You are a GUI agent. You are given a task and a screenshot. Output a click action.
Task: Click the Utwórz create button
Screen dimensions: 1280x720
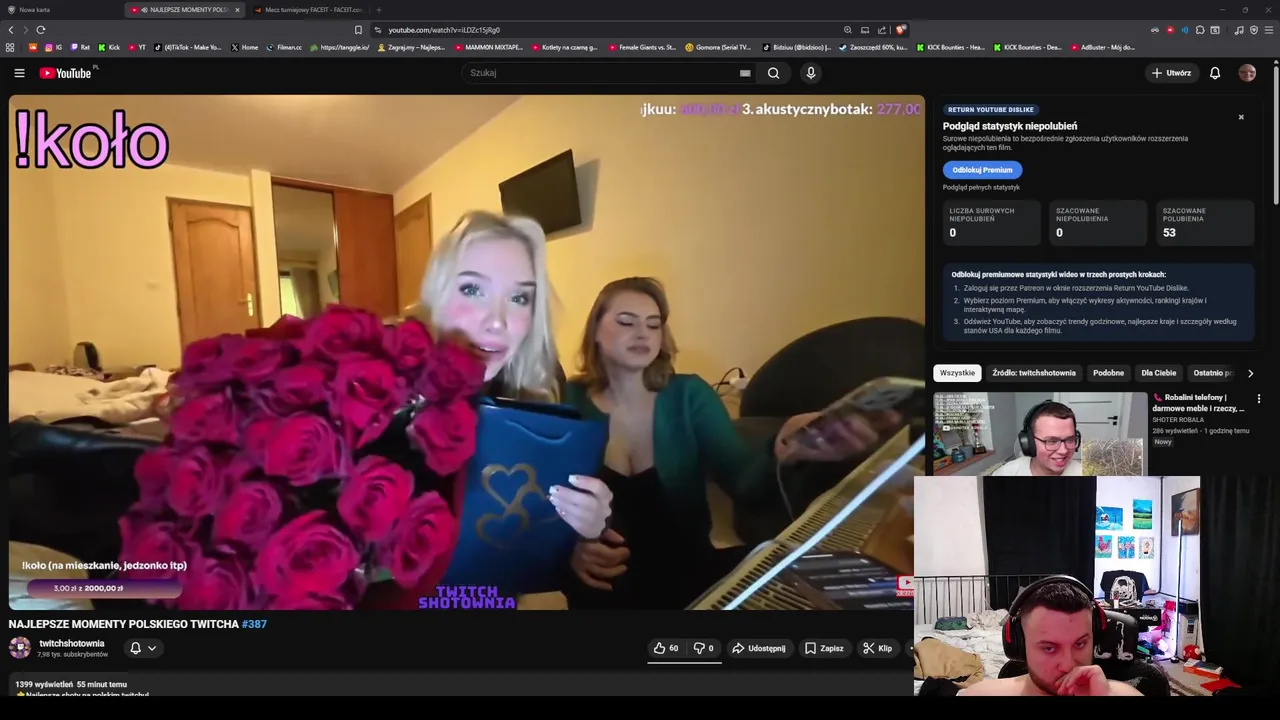click(1171, 73)
